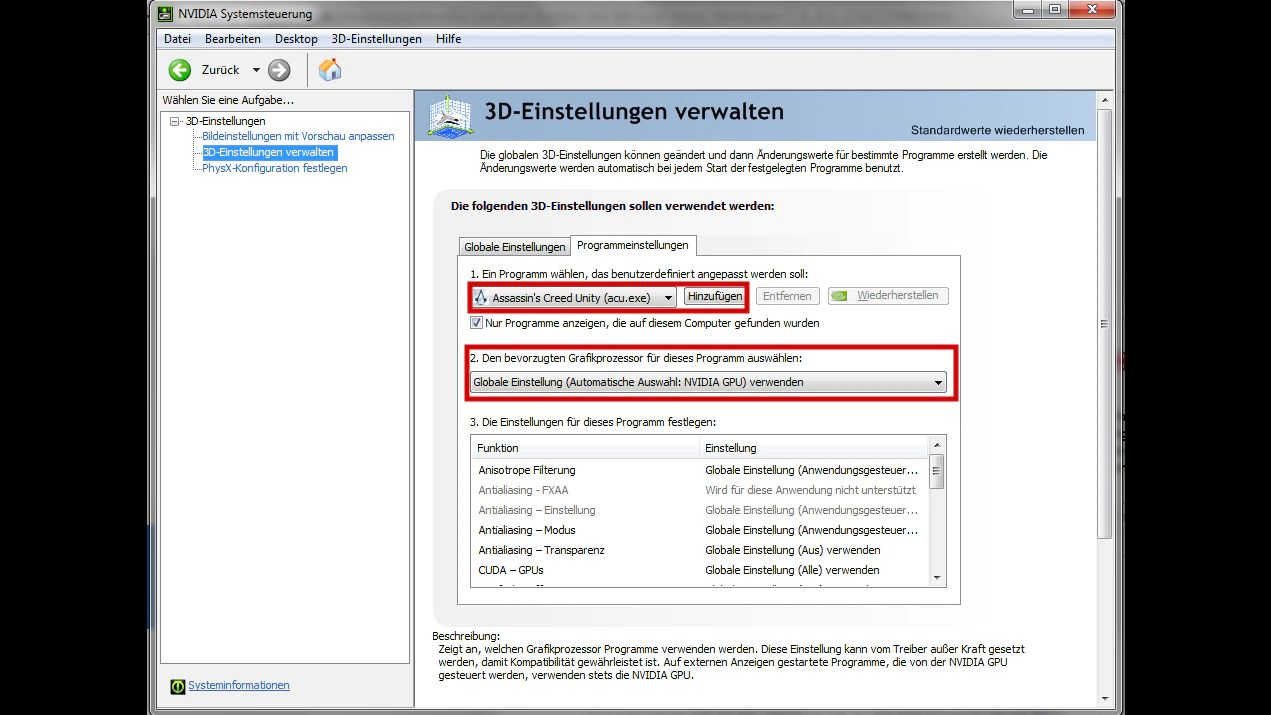Click the Wiederherstellen button

888,296
